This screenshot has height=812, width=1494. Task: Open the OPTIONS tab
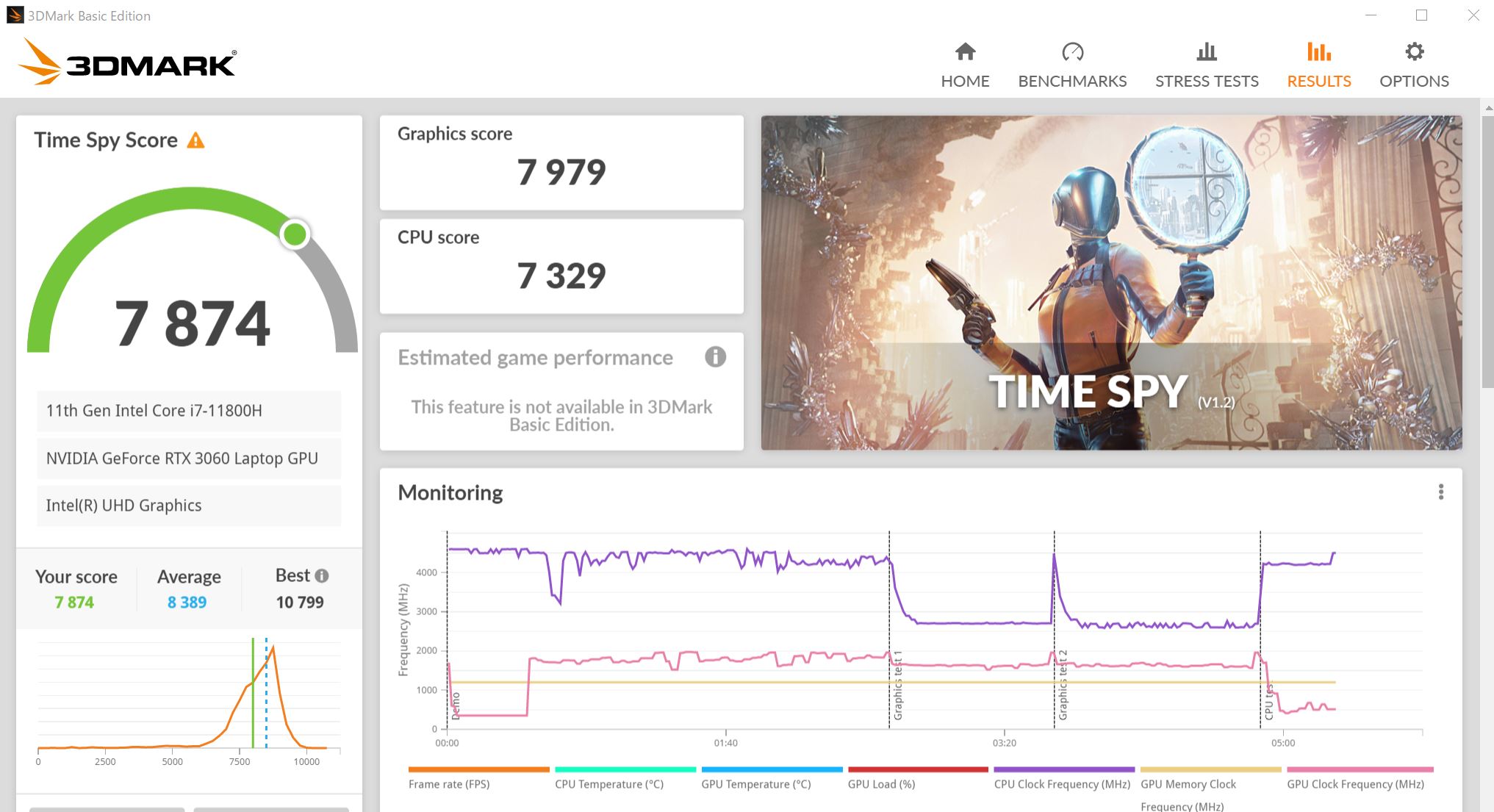(1414, 65)
